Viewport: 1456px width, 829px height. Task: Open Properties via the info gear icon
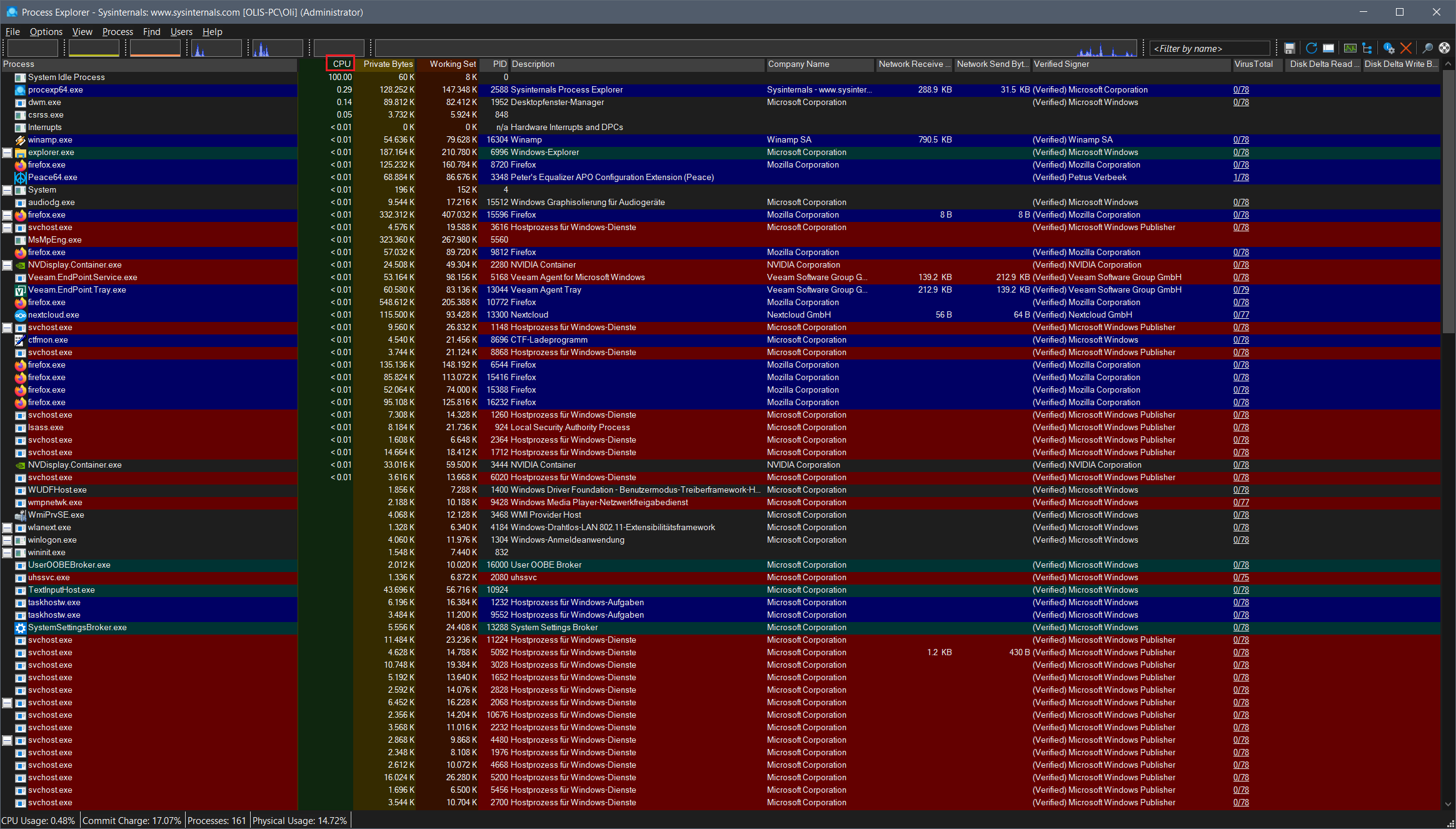(x=1388, y=48)
